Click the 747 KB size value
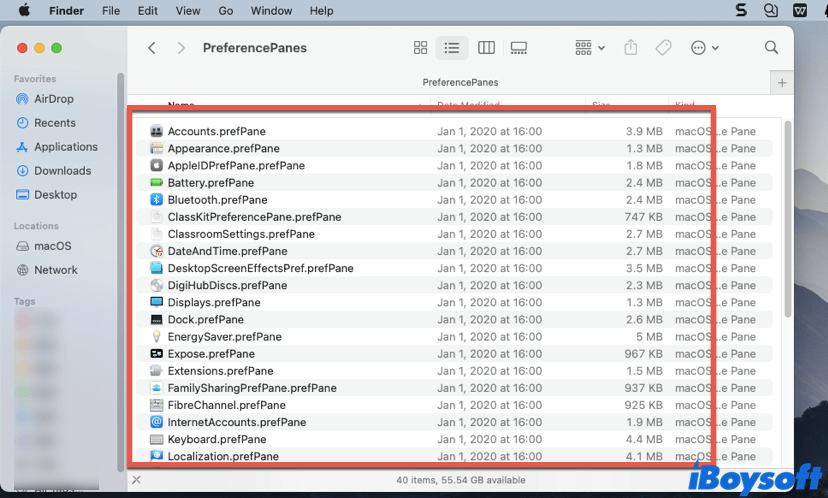 click(x=643, y=217)
